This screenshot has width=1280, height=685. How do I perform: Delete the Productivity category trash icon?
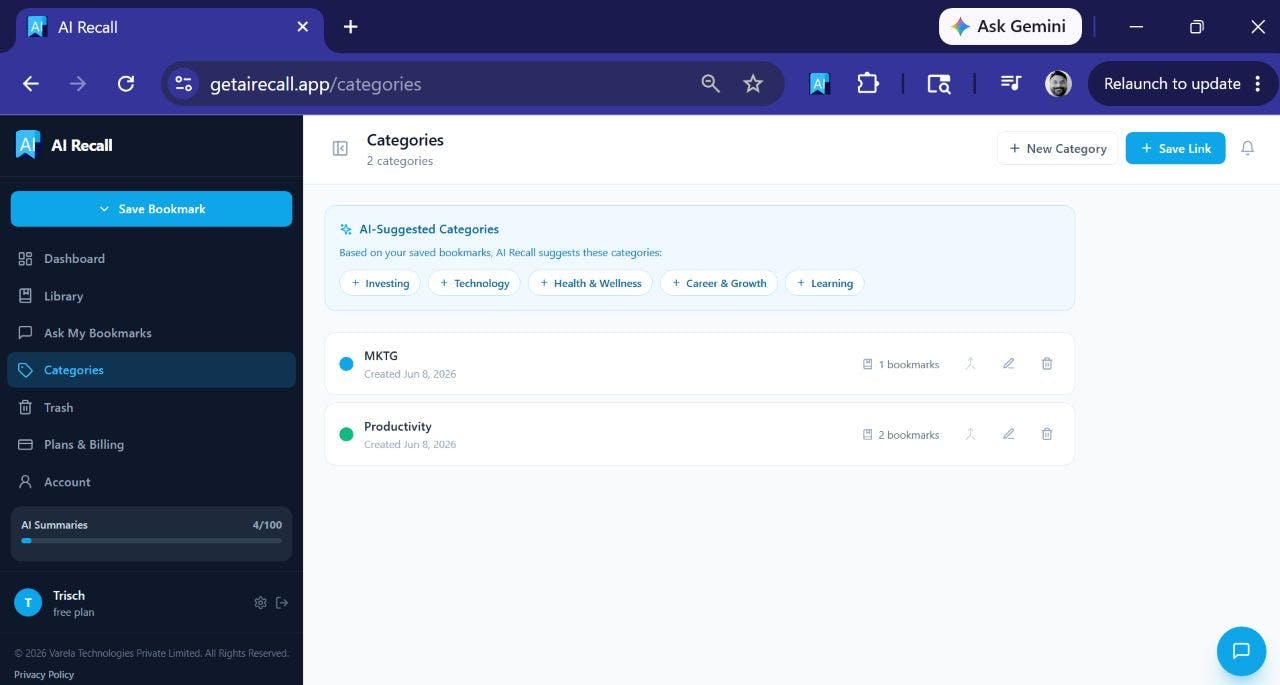click(1047, 434)
